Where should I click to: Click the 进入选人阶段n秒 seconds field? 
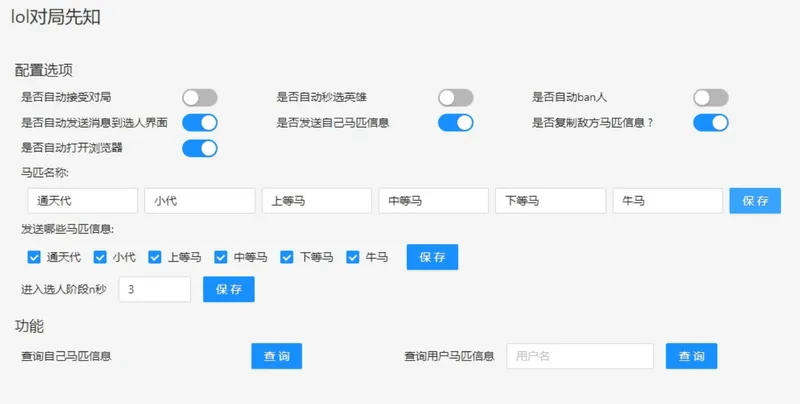[x=155, y=289]
